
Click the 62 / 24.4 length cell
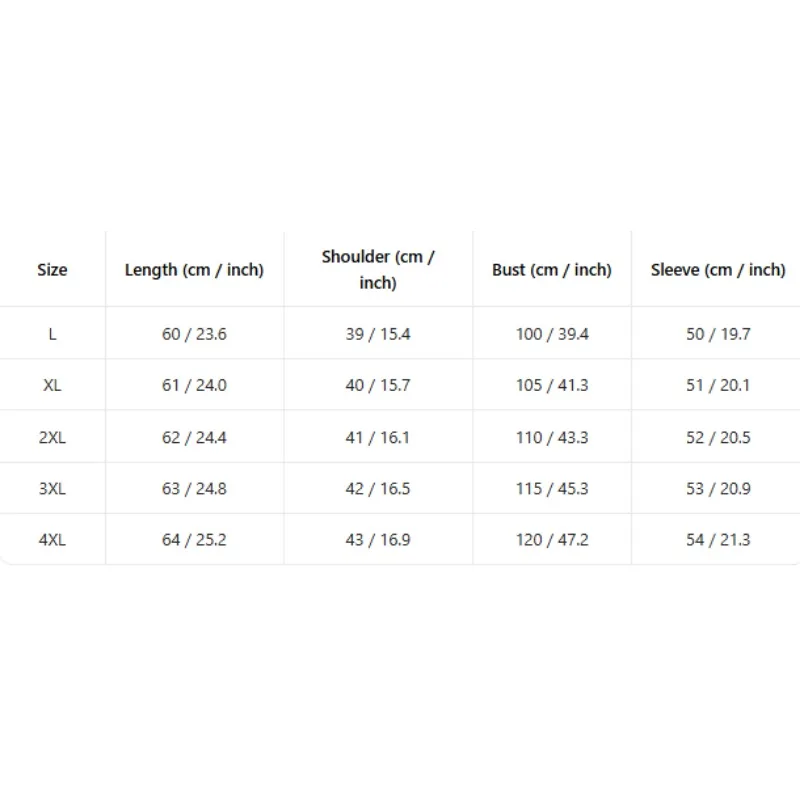[x=194, y=437]
